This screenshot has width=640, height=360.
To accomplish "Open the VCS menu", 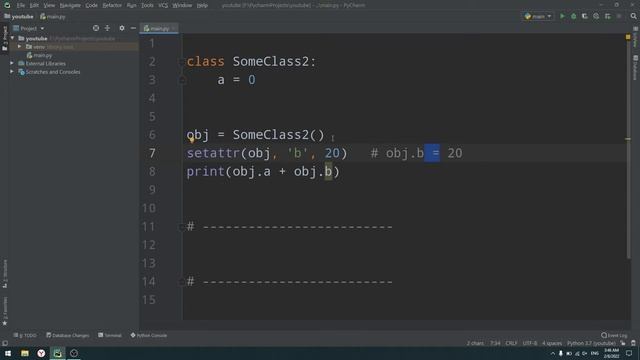I will click(163, 5).
